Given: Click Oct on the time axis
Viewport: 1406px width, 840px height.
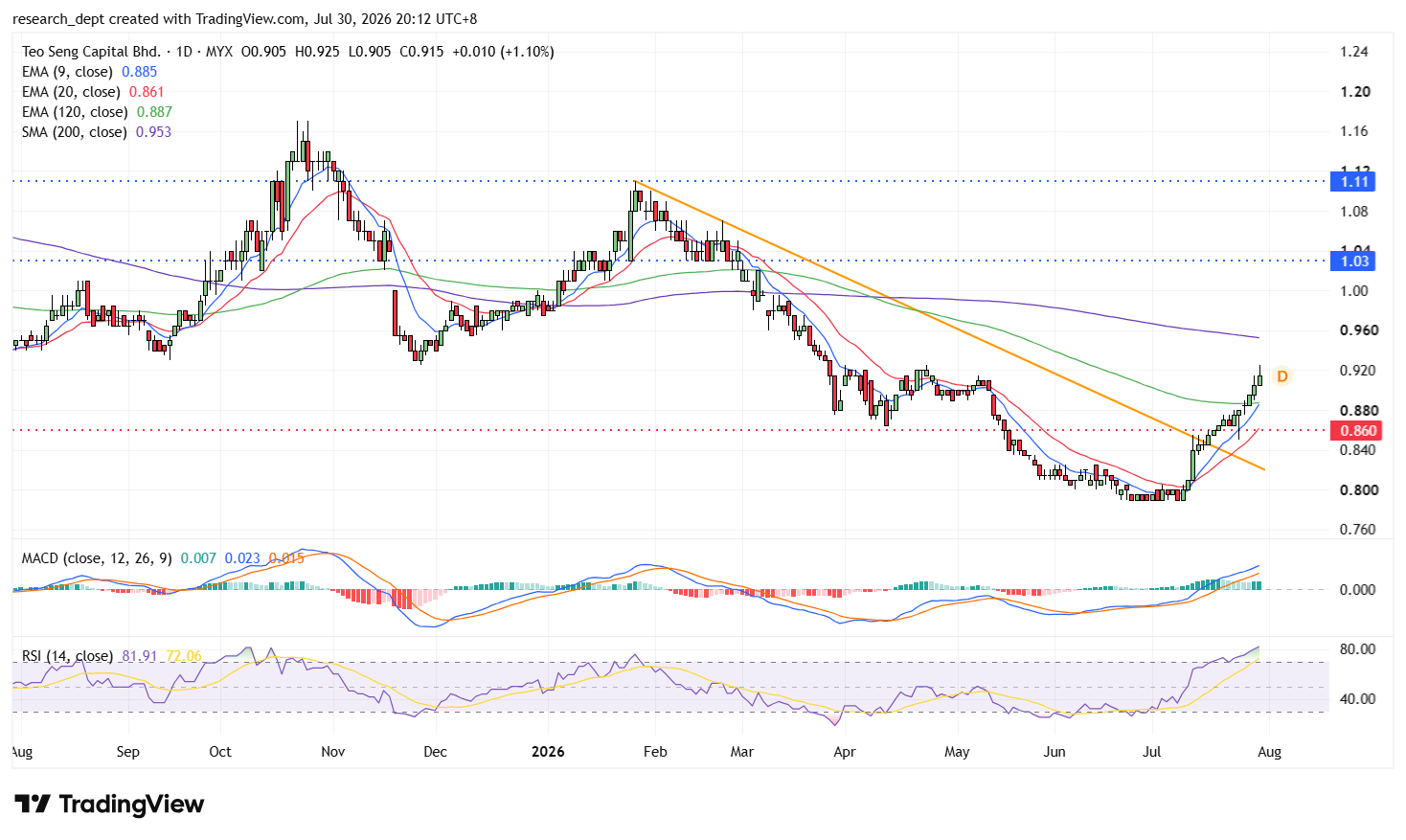Looking at the screenshot, I should 220,752.
